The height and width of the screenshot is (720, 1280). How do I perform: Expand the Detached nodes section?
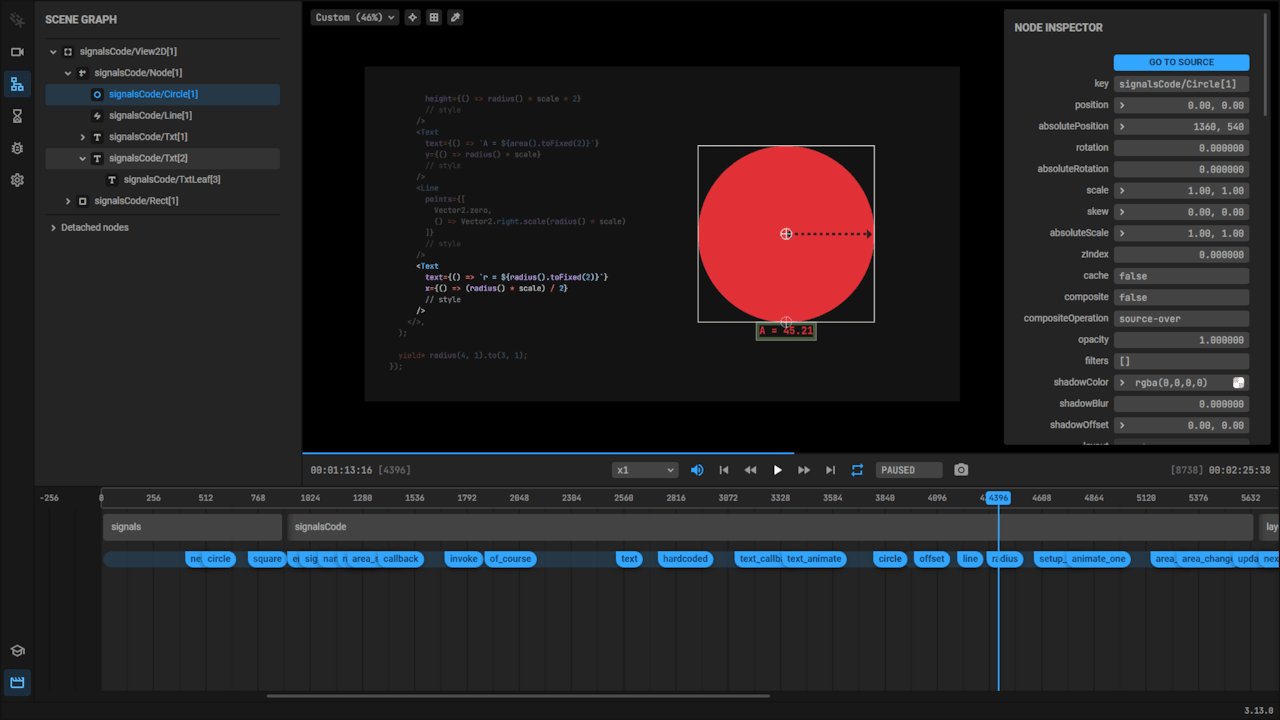[52, 227]
